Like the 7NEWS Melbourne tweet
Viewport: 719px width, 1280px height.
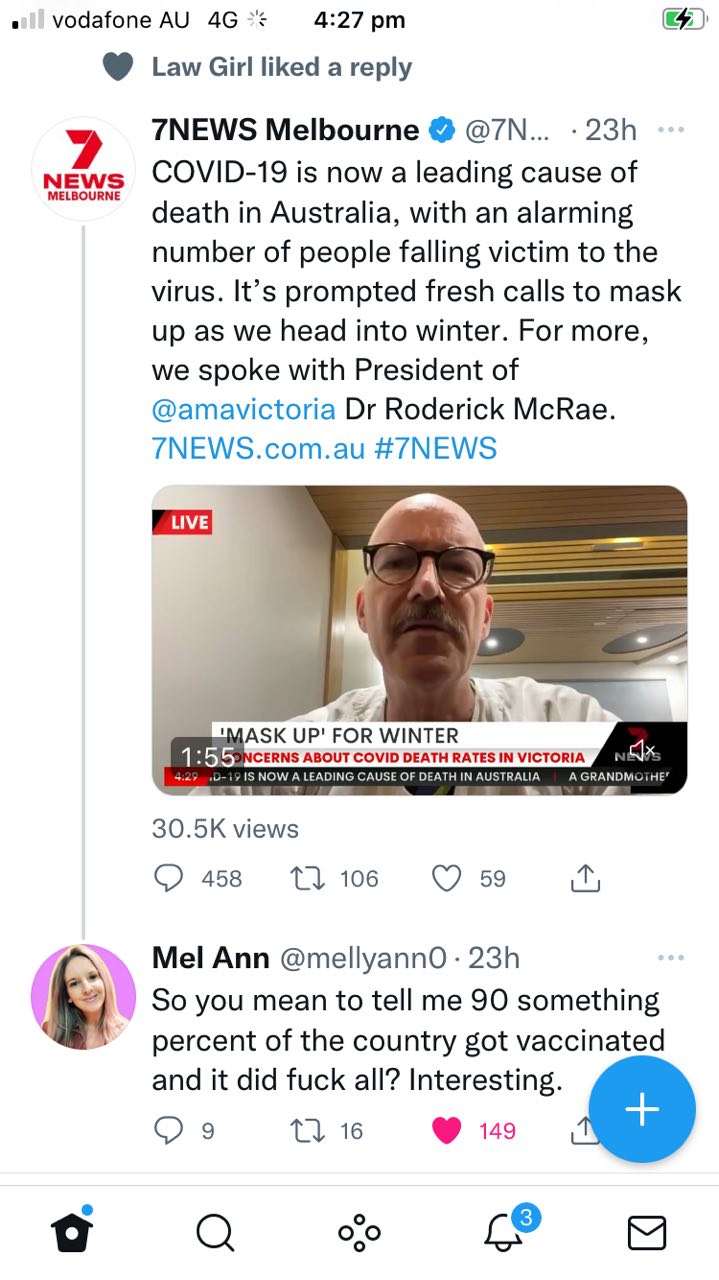pos(446,878)
